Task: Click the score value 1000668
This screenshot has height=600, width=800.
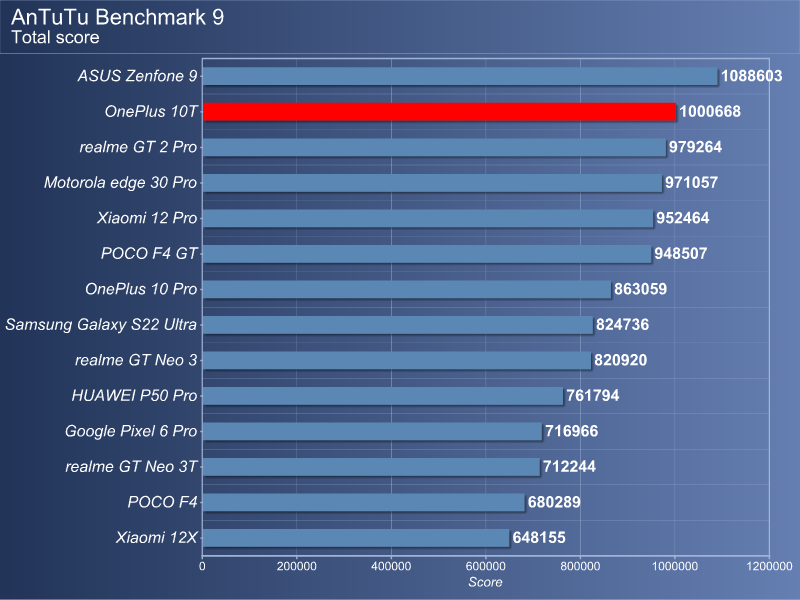Action: tap(710, 112)
